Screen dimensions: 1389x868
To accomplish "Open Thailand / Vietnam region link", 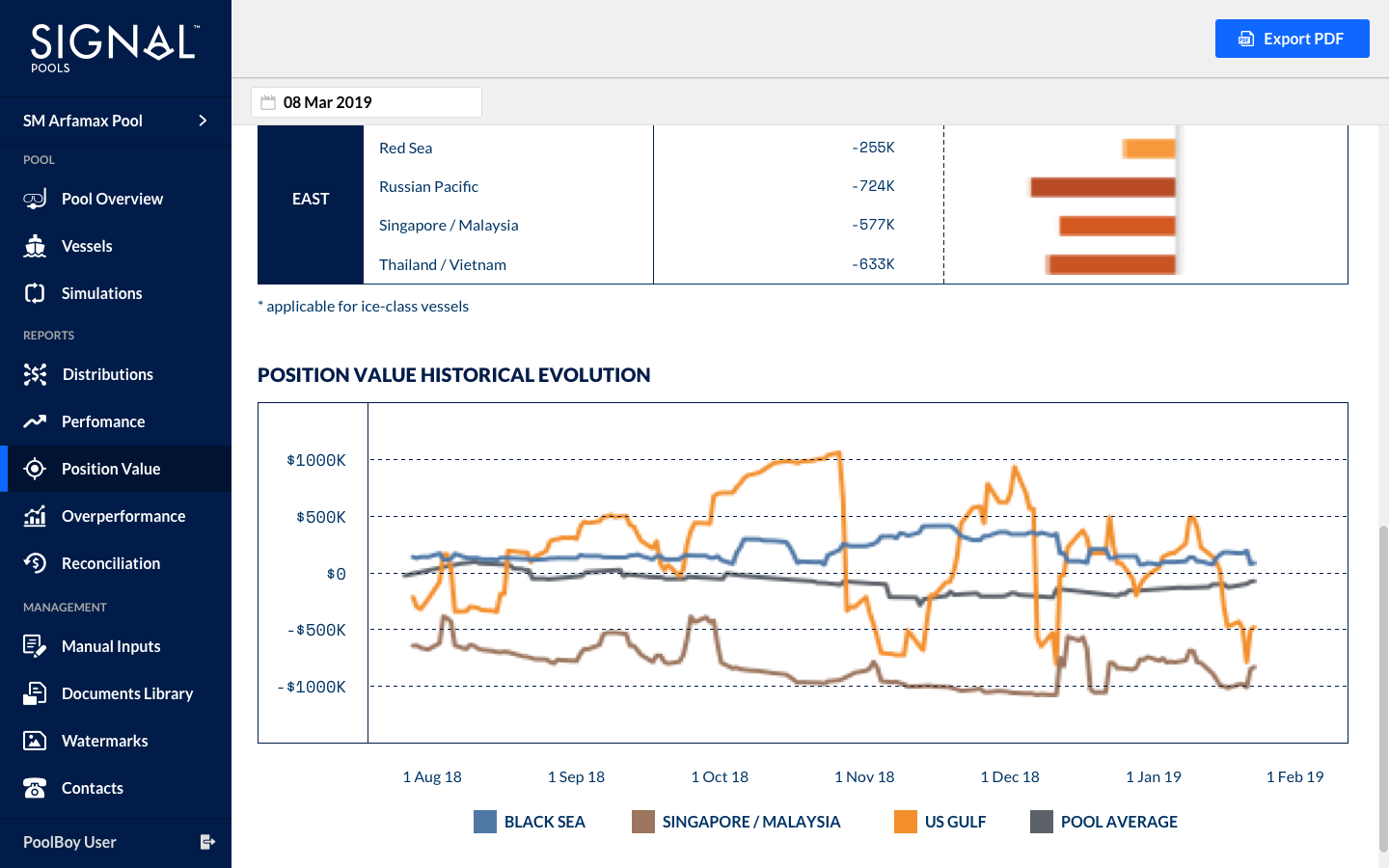I will (443, 264).
